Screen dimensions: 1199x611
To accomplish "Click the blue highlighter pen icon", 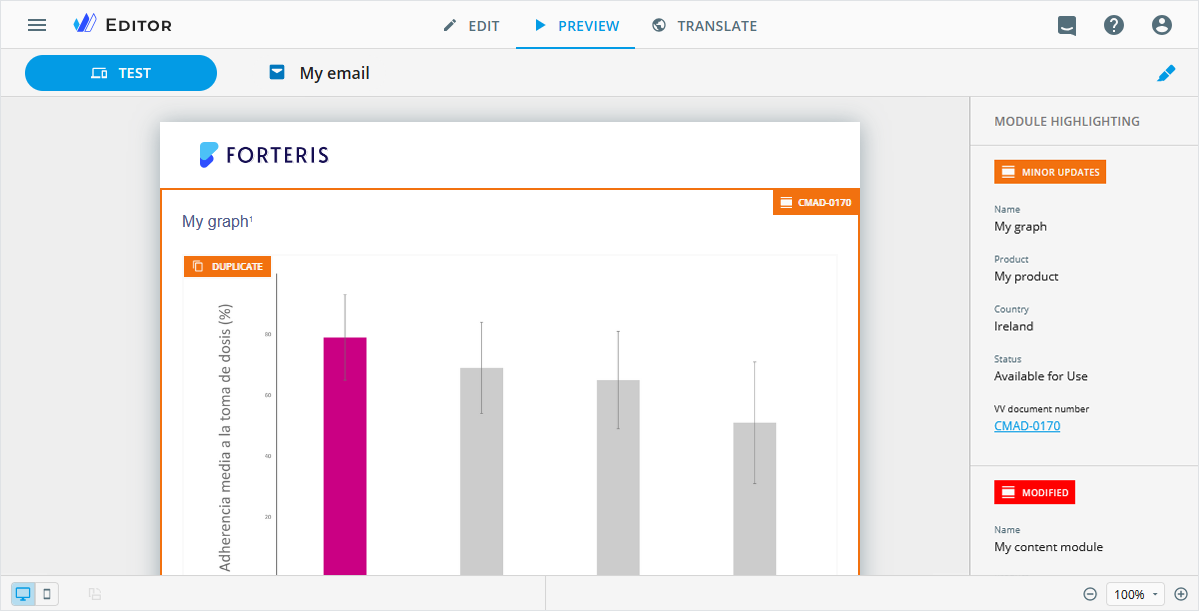I will click(1166, 73).
